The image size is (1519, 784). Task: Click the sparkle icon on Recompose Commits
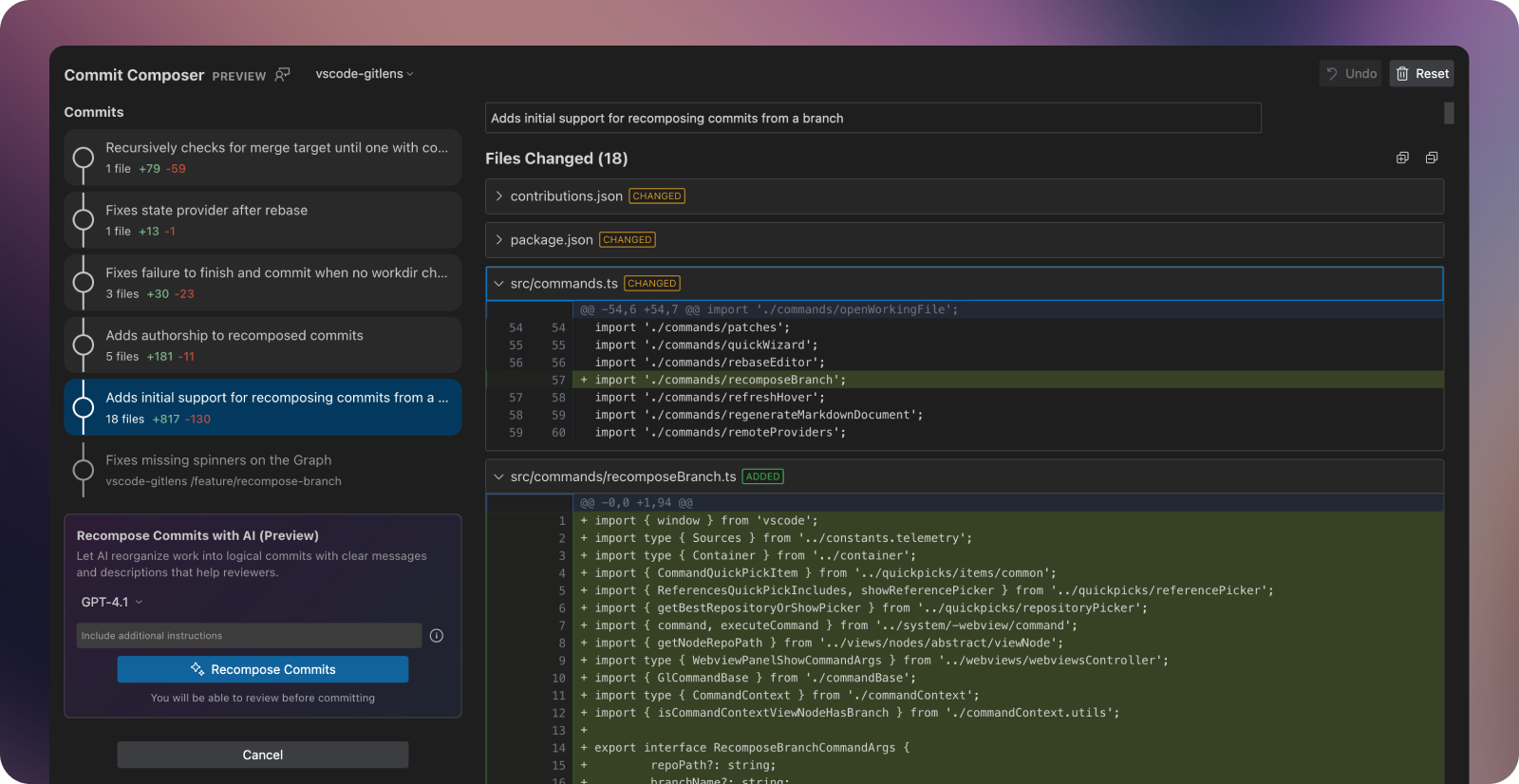[x=197, y=669]
